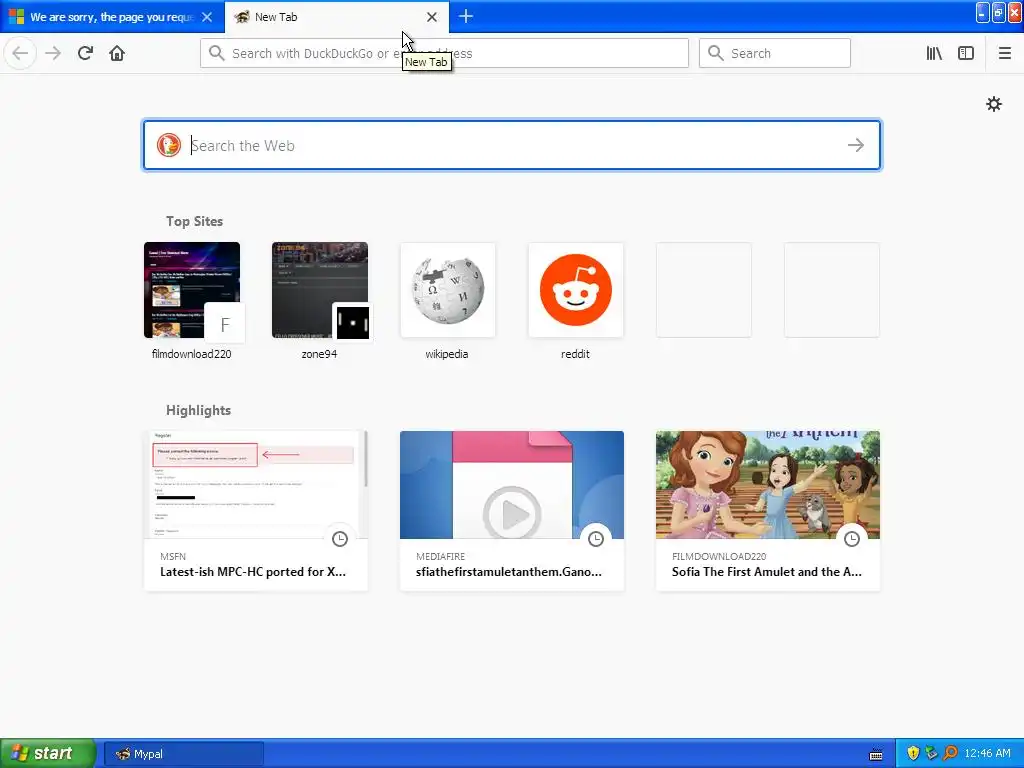Open the Mediafire sfiathefirstamuletanthem highlight
Image resolution: width=1024 pixels, height=768 pixels.
511,511
